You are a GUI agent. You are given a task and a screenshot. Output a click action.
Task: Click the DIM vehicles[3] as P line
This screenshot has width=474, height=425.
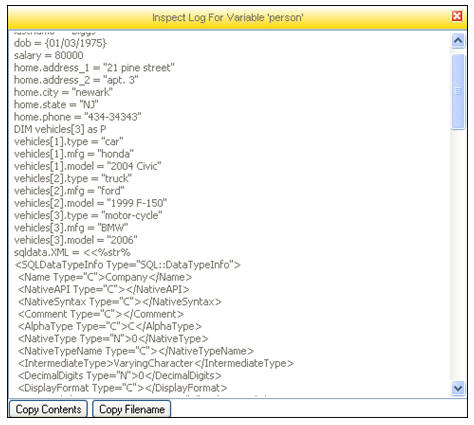click(60, 129)
